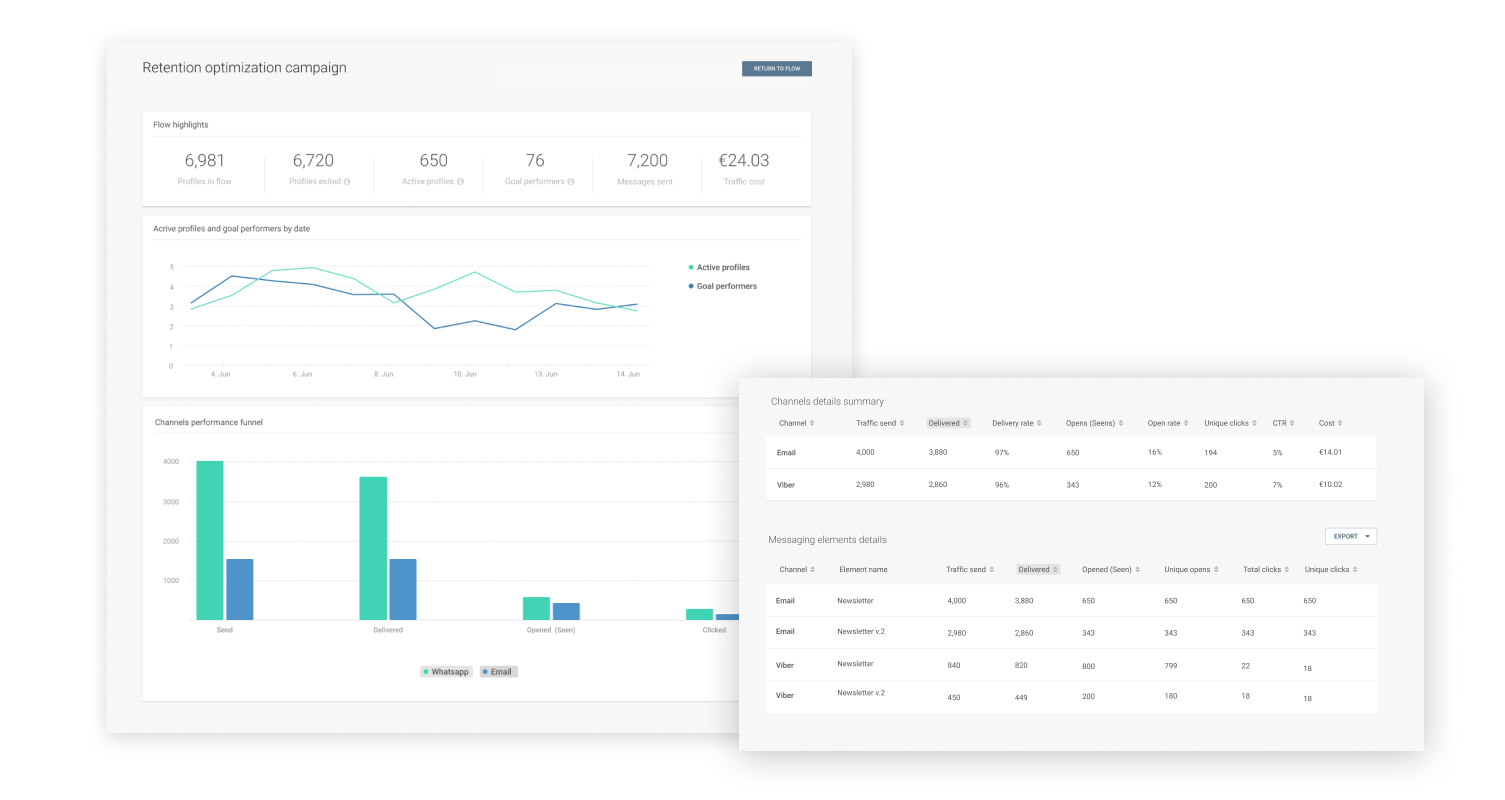The image size is (1505, 800).
Task: Sort by Unique opens in messaging elements
Action: pos(1191,569)
